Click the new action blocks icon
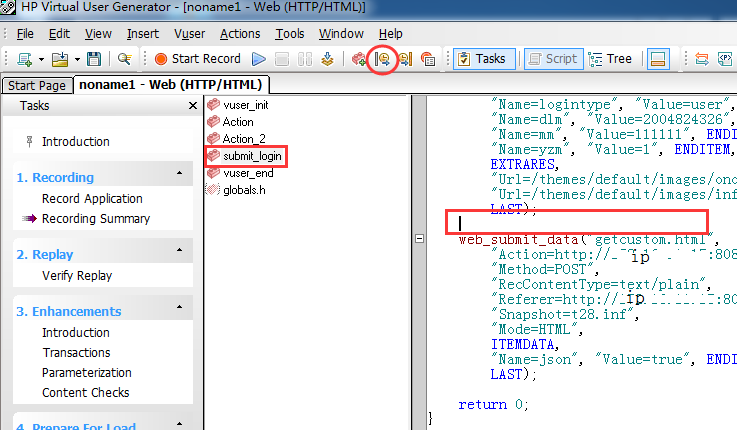 (359, 59)
